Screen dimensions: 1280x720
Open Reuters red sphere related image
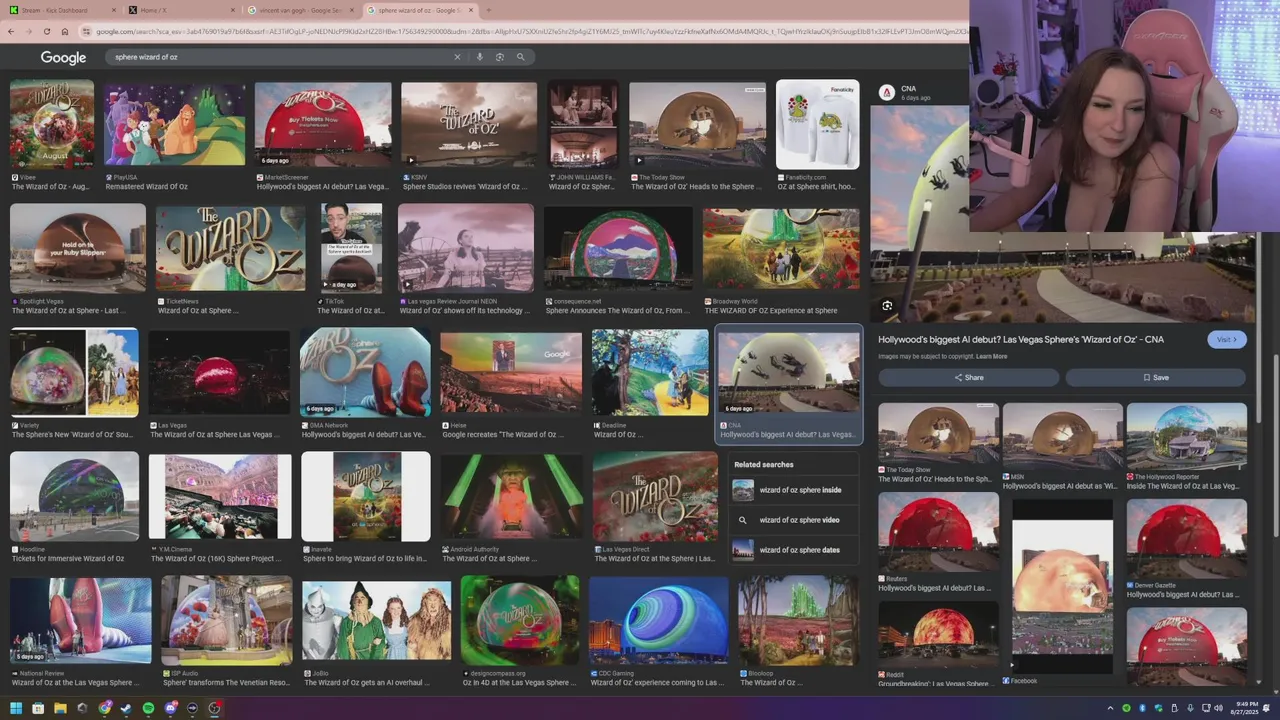click(938, 533)
